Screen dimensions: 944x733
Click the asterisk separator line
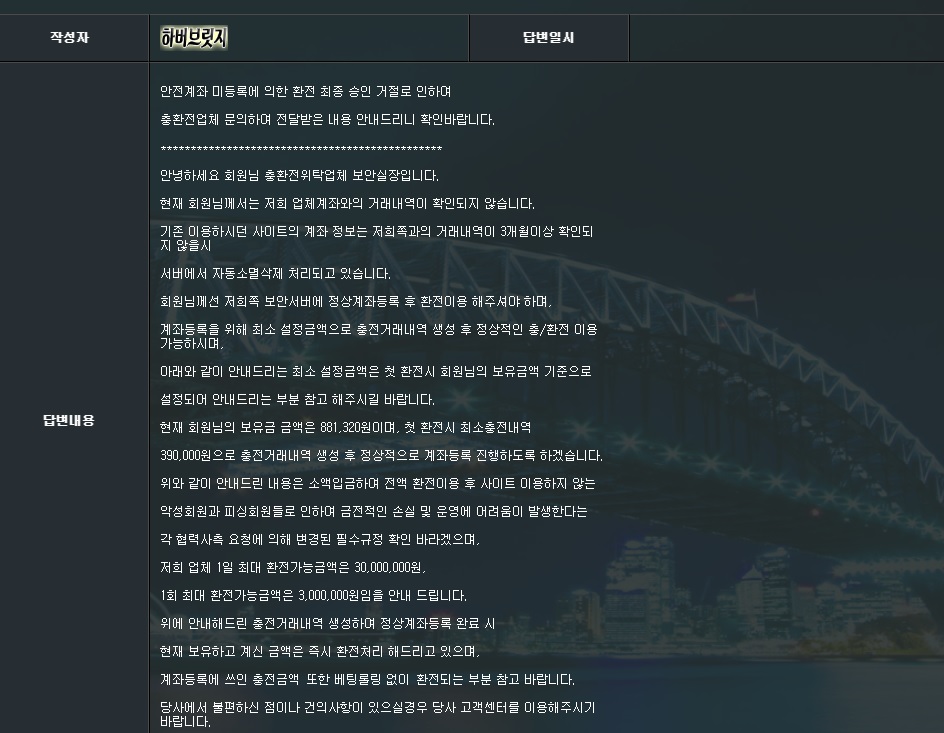(301, 149)
